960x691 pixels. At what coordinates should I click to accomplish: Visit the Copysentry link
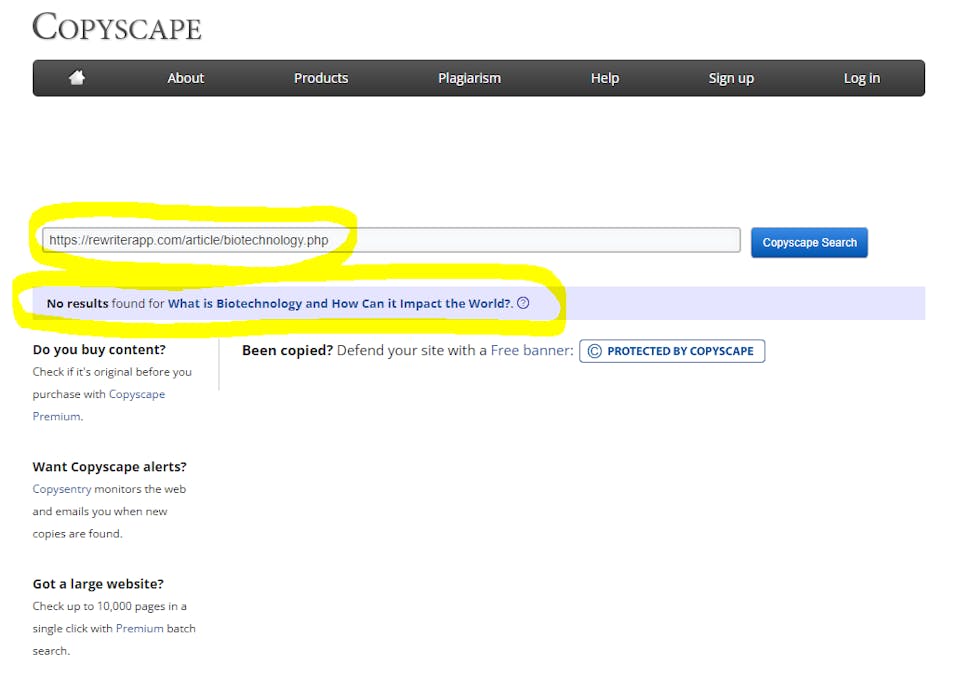[x=61, y=489]
